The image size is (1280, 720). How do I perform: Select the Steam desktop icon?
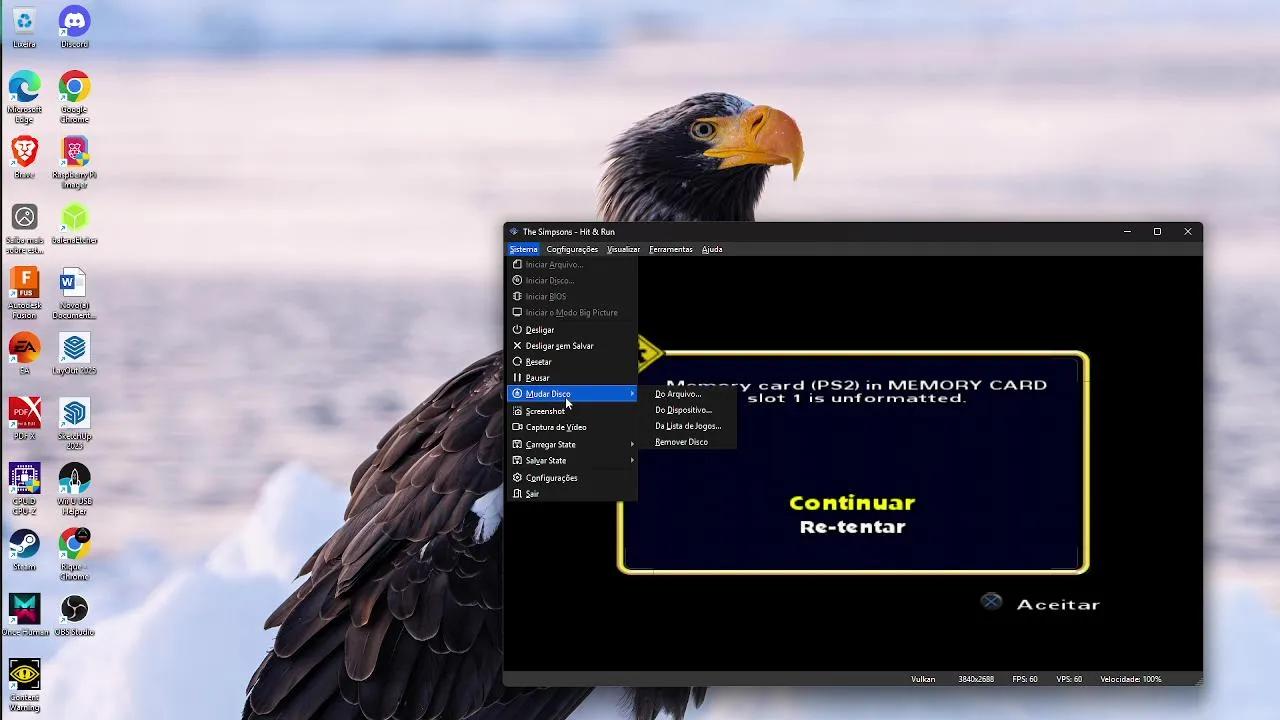24,550
